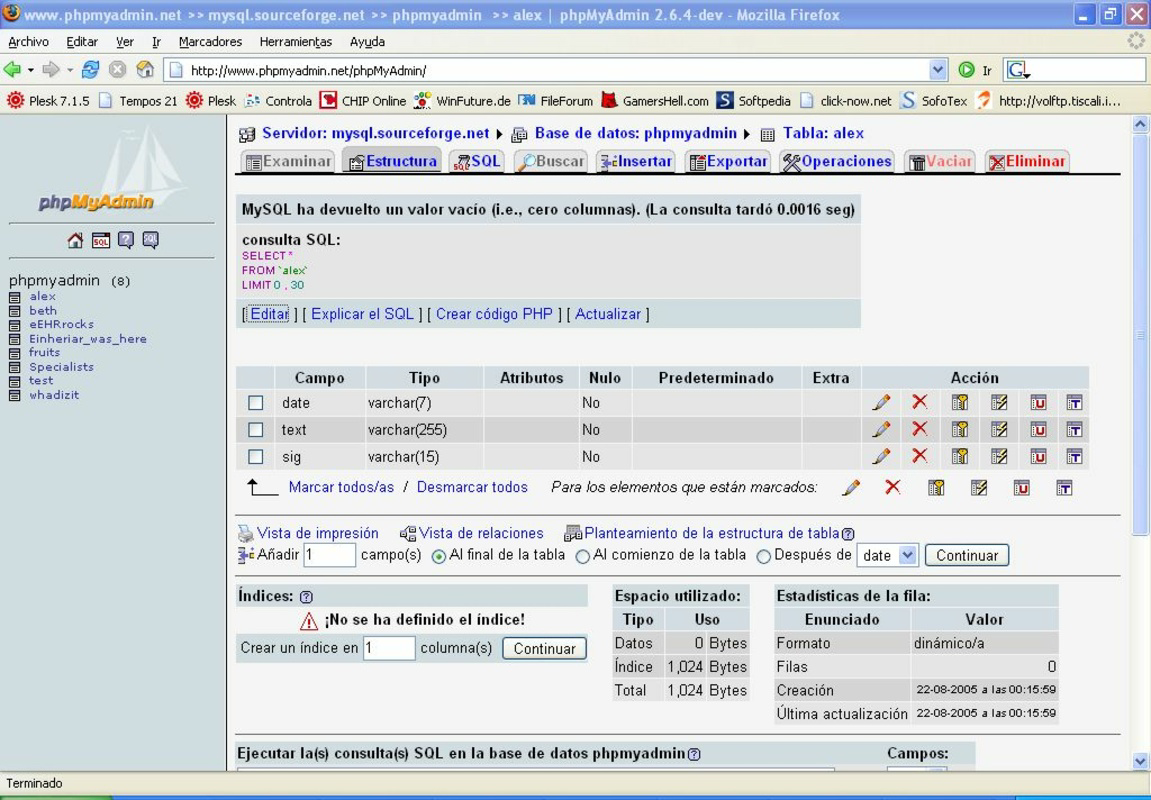Select Después de radio option

(763, 556)
